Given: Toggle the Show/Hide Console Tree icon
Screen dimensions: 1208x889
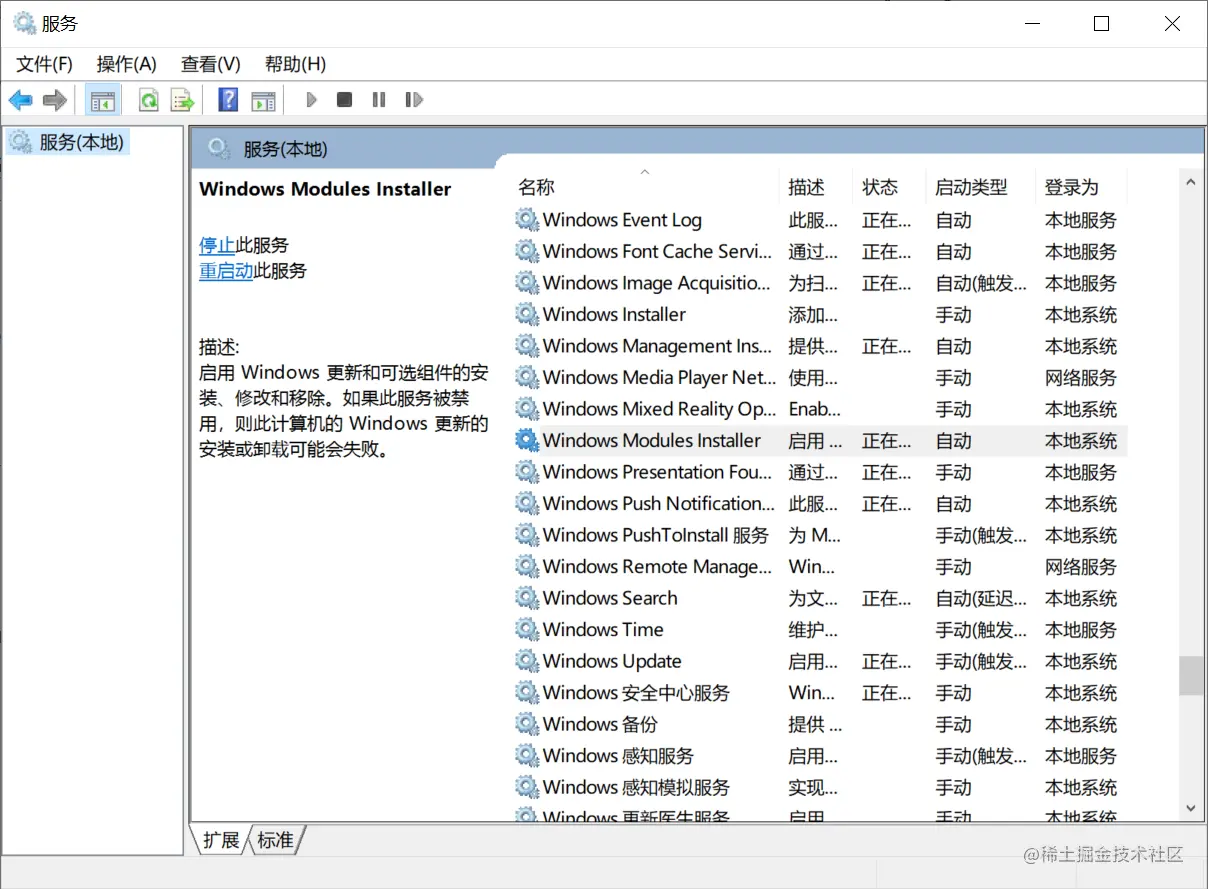Looking at the screenshot, I should (x=102, y=100).
